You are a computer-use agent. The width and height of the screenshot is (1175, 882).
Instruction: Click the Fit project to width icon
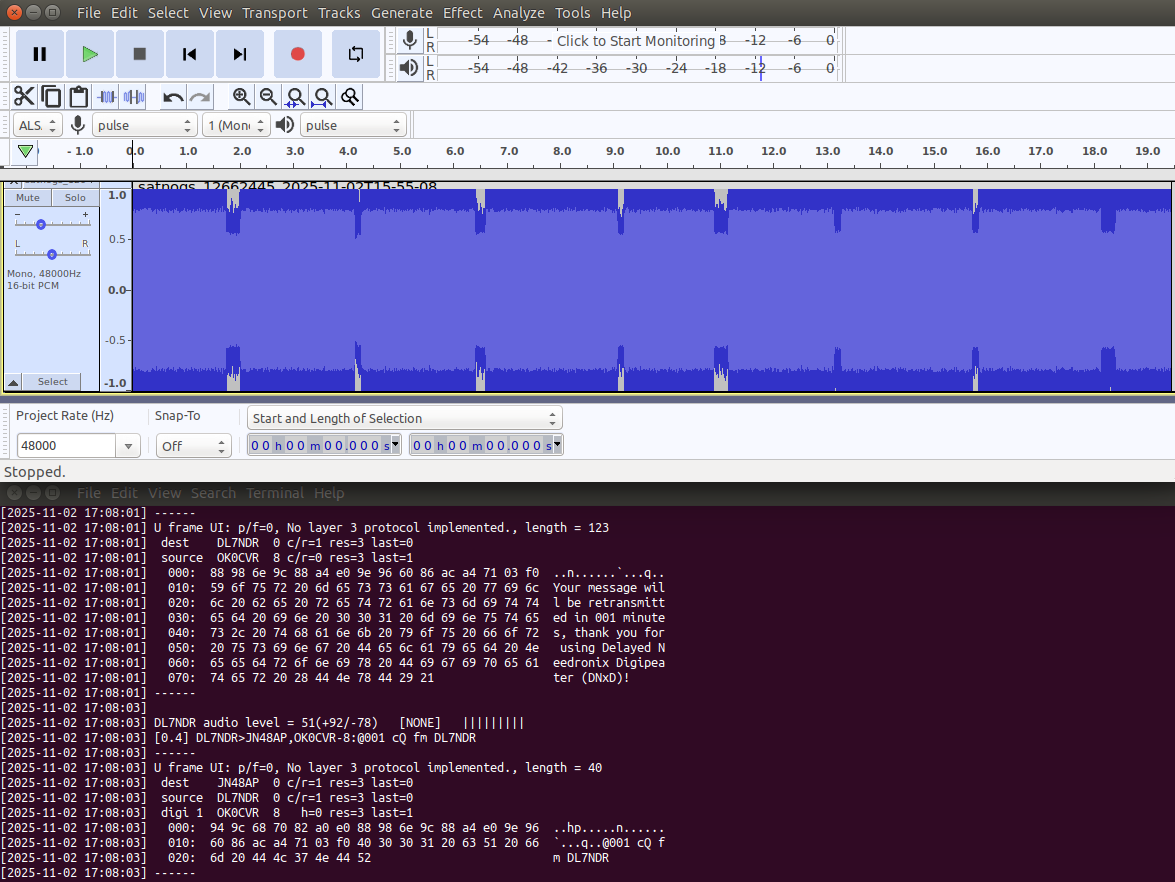[x=322, y=97]
